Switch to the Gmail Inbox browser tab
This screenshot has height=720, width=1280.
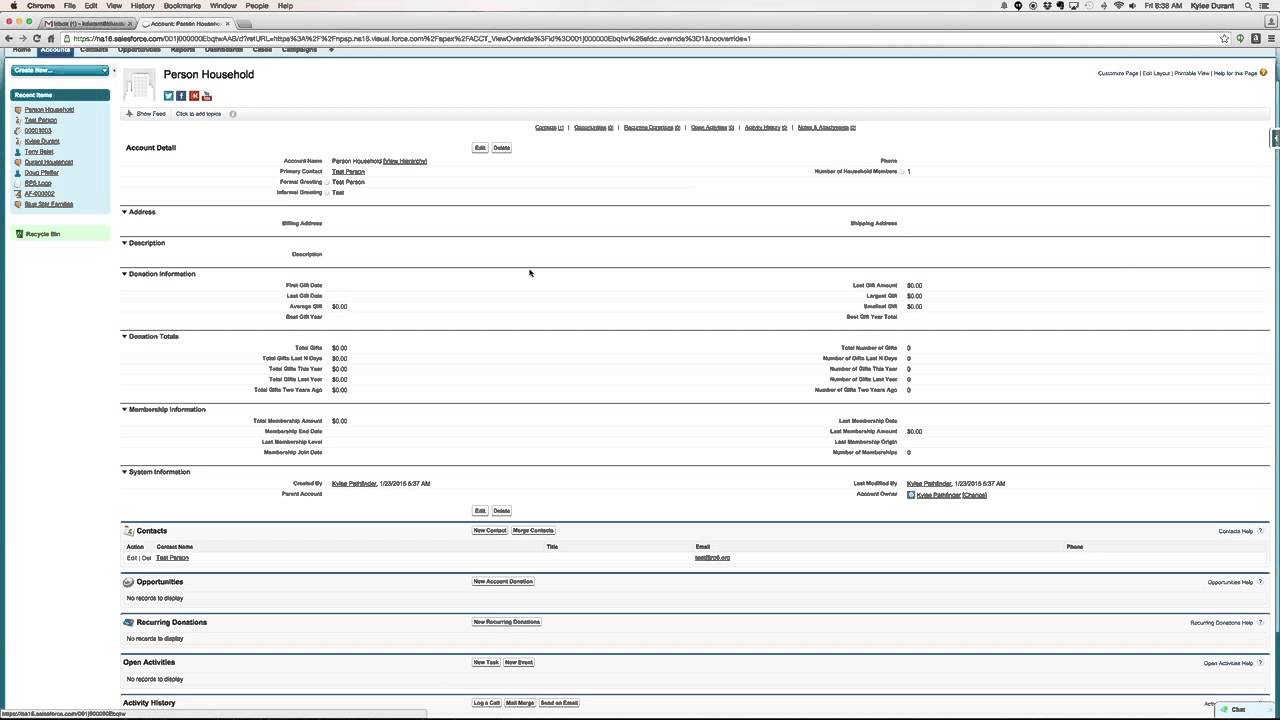88,23
